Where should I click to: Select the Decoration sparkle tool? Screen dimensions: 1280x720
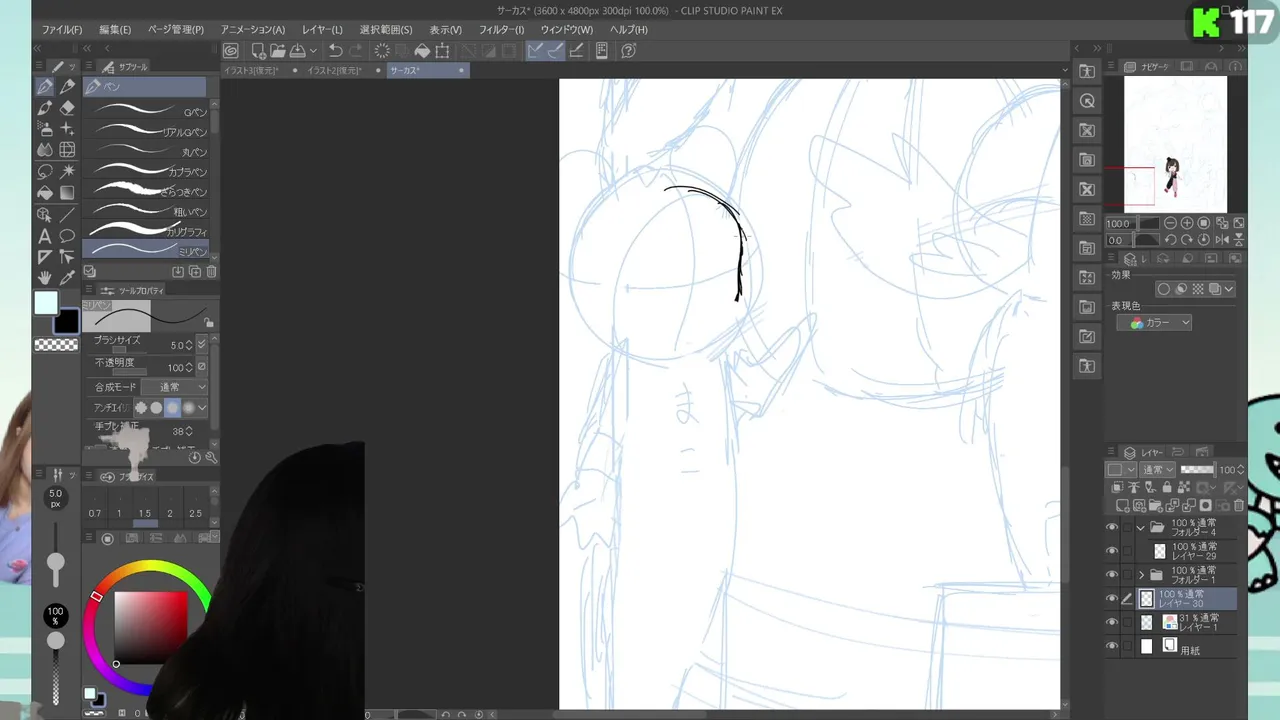pos(67,129)
